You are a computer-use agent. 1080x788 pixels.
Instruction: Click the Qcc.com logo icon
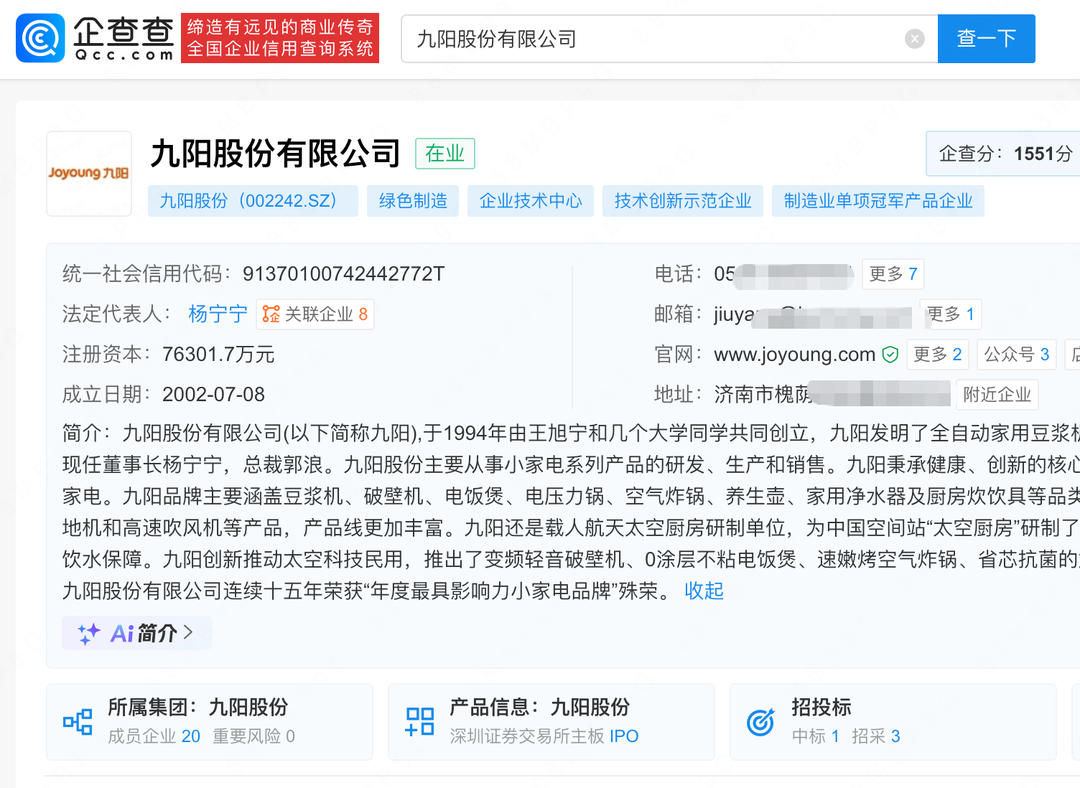click(42, 38)
